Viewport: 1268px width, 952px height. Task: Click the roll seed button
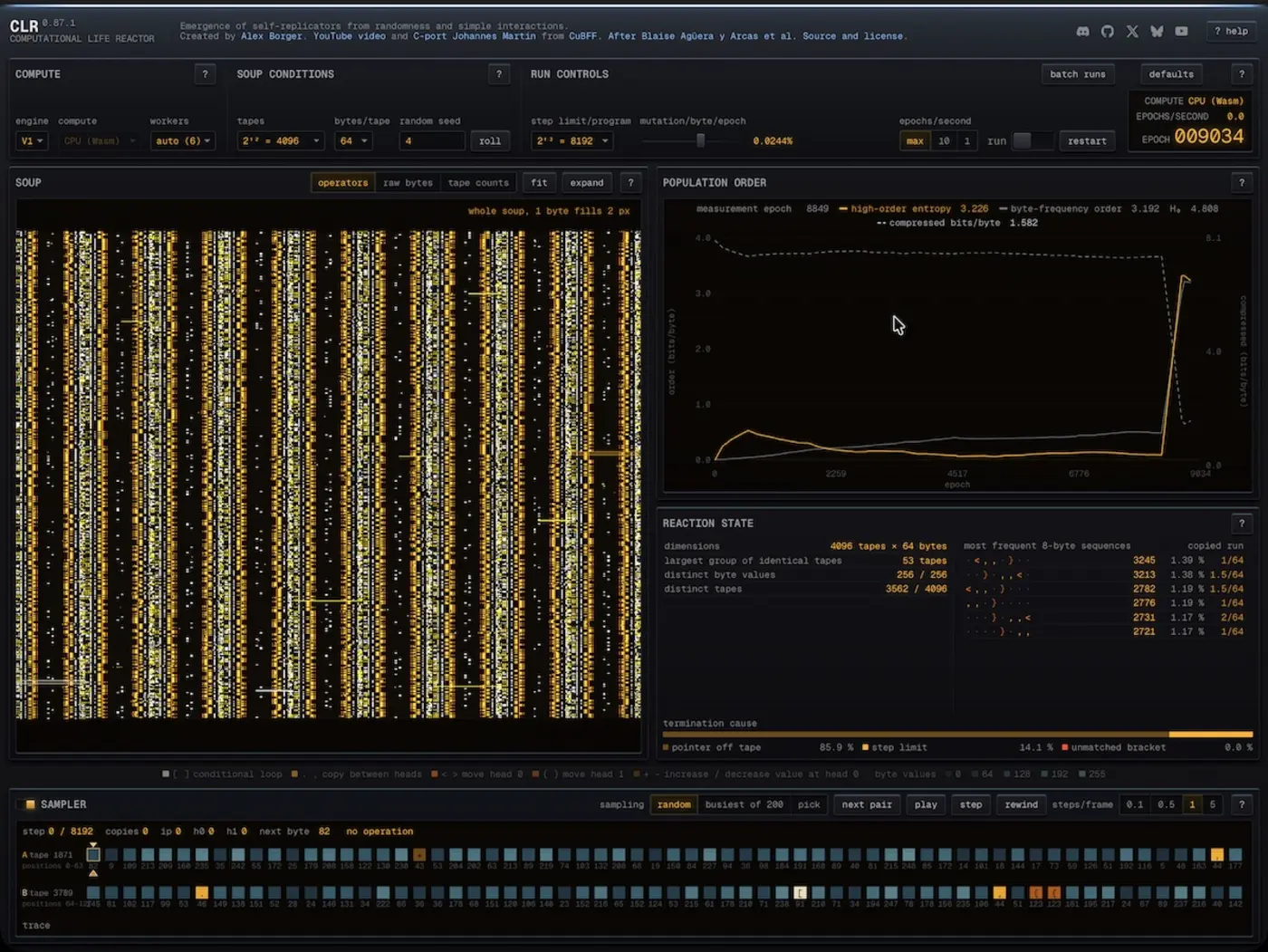point(490,141)
